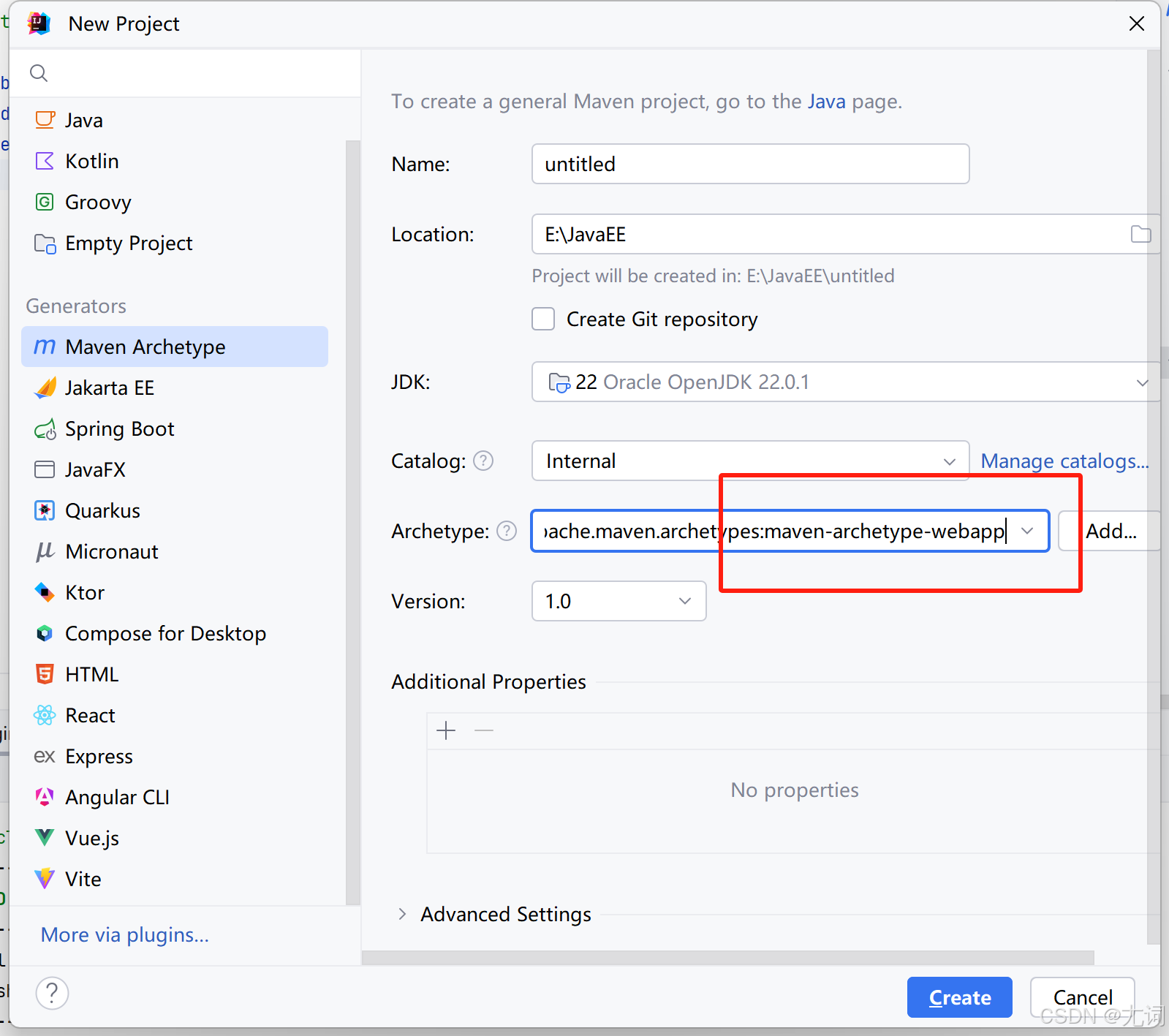Click the Java coffee cup icon
This screenshot has width=1169, height=1036.
pos(45,120)
